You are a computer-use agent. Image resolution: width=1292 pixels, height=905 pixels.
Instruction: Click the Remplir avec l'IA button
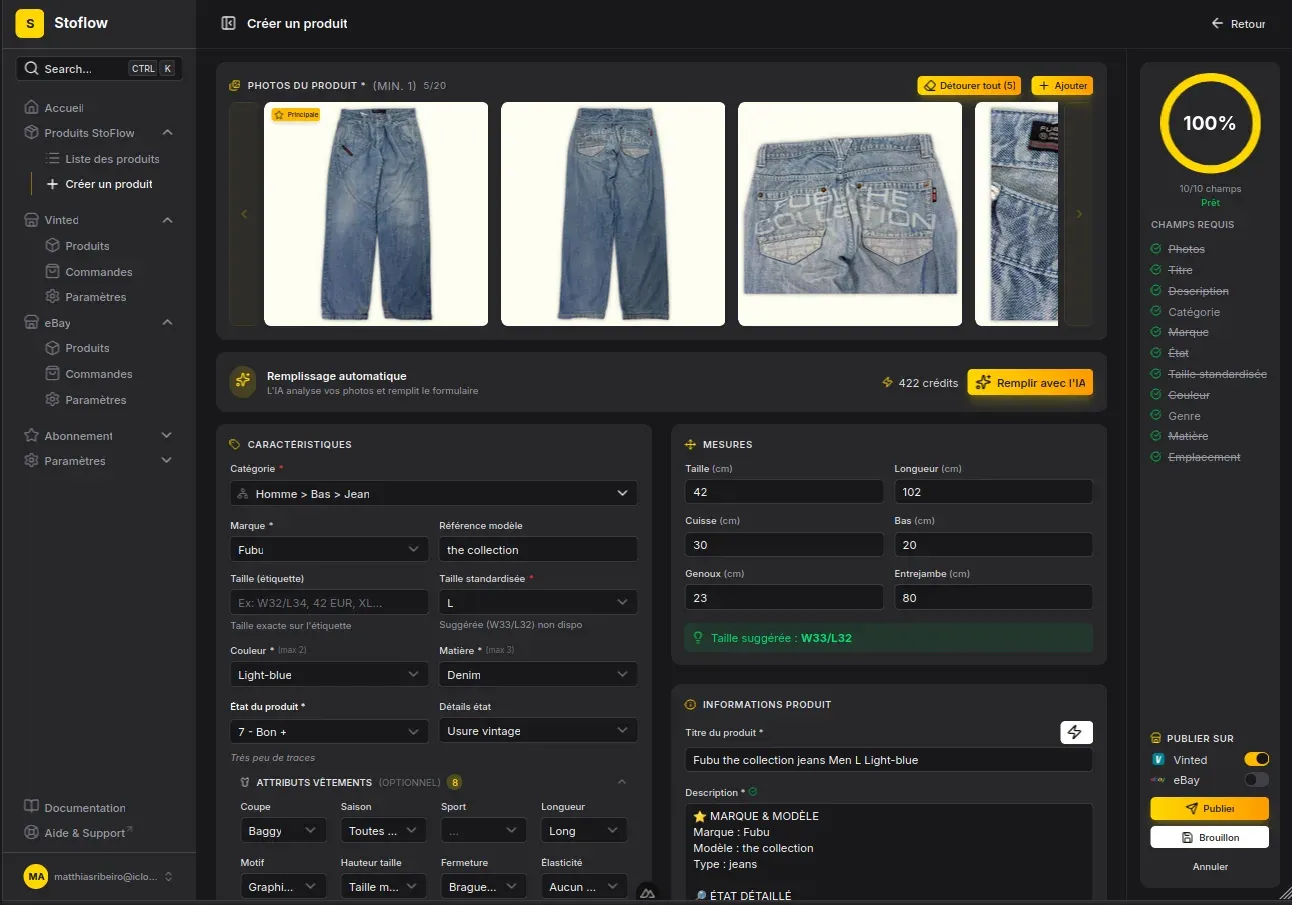1030,382
